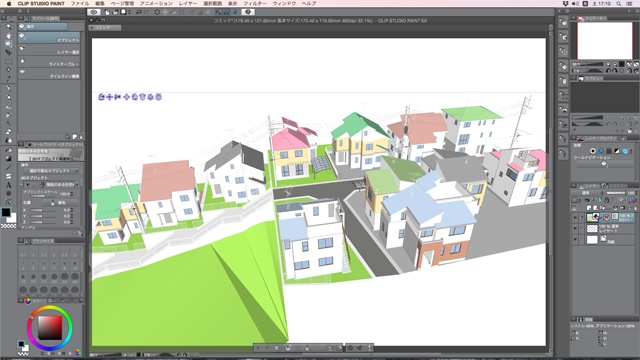
Task: Click the コミック canvas document tab
Action: (x=105, y=28)
